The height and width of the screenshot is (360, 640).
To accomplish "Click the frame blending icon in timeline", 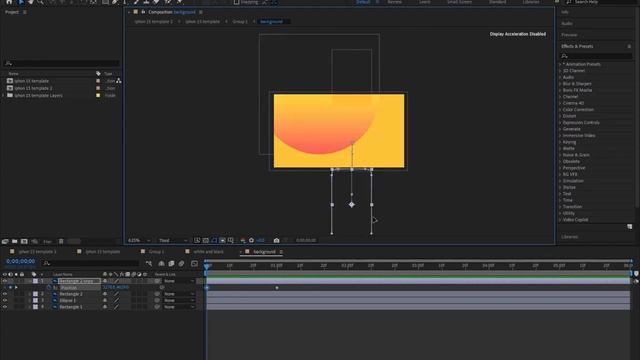I will pos(171,264).
